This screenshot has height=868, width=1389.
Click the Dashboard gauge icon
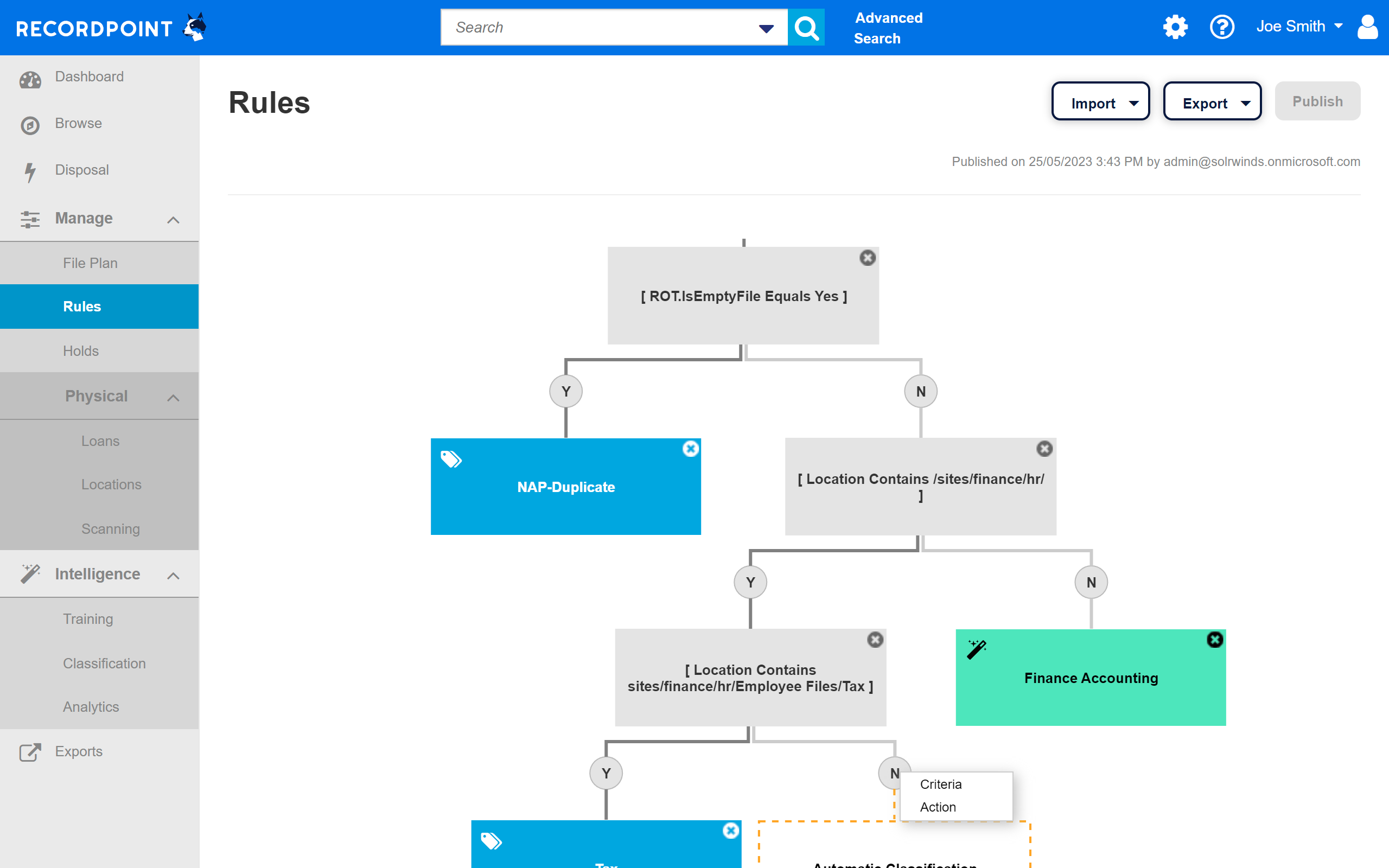point(30,79)
